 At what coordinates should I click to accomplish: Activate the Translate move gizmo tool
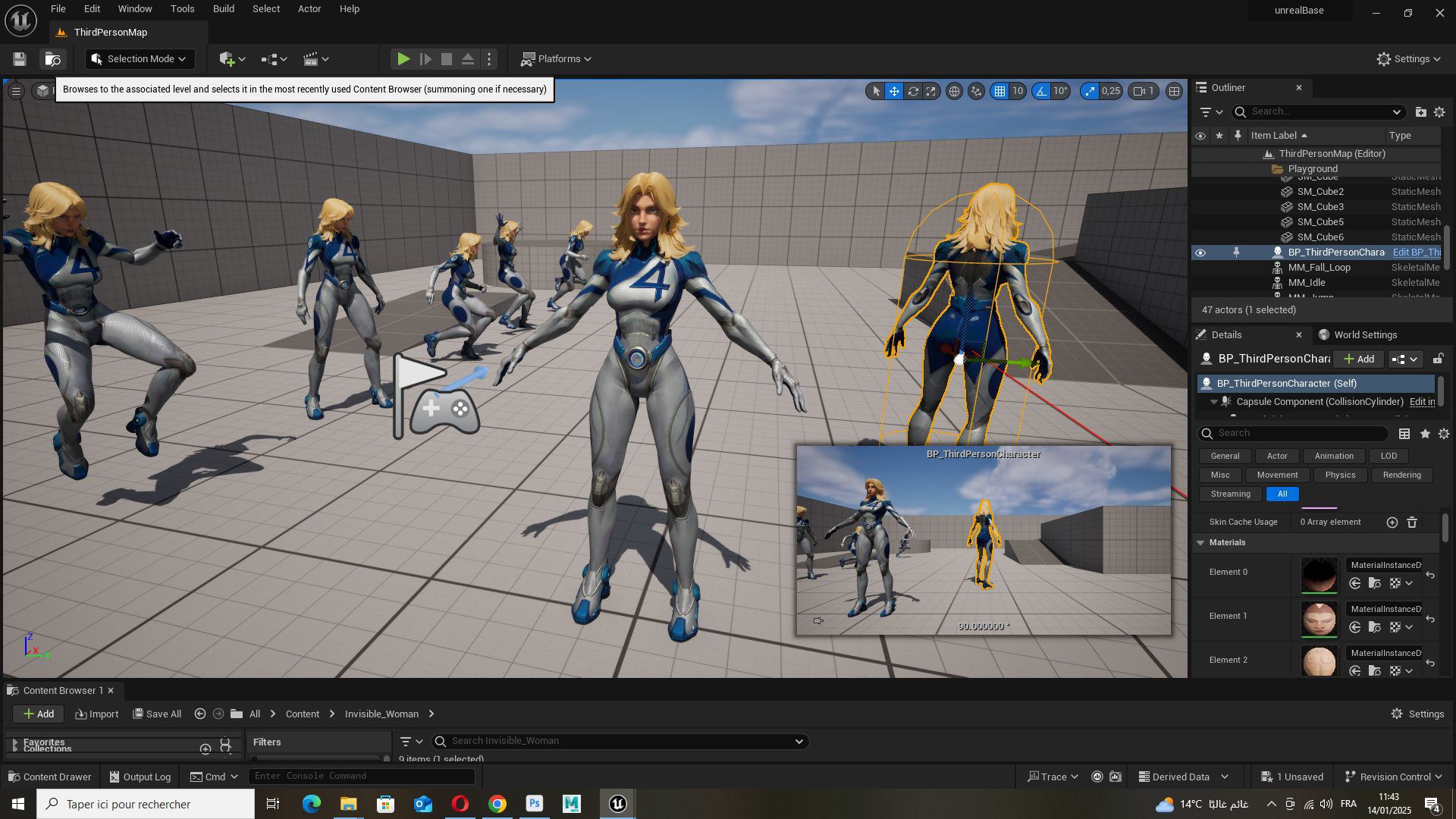(895, 91)
